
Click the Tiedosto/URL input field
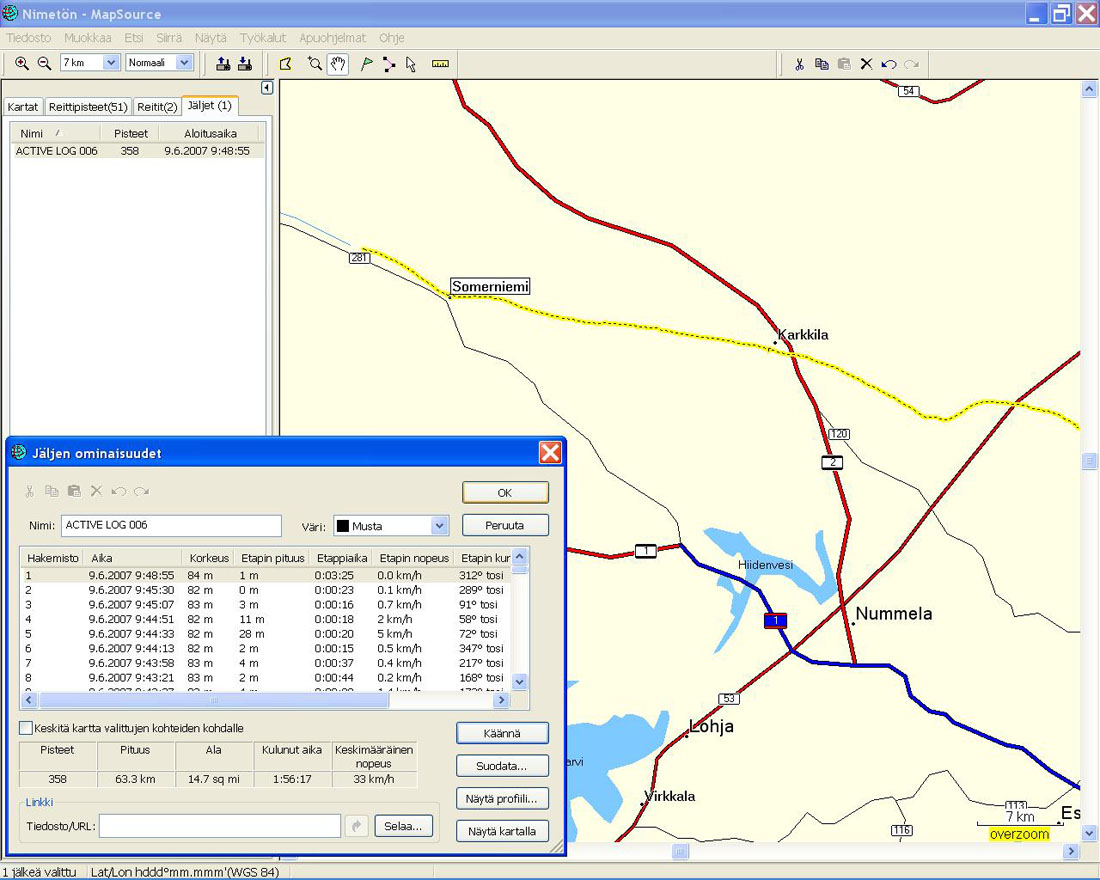(220, 826)
